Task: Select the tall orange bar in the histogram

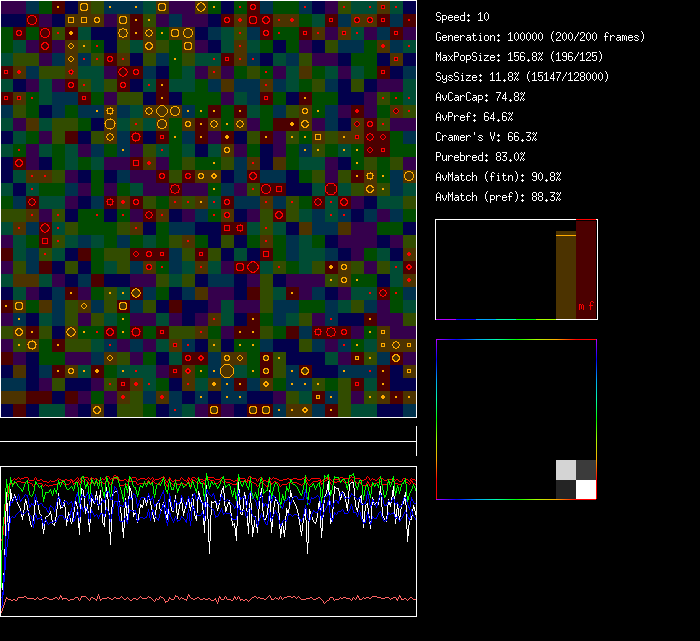Action: coord(565,276)
